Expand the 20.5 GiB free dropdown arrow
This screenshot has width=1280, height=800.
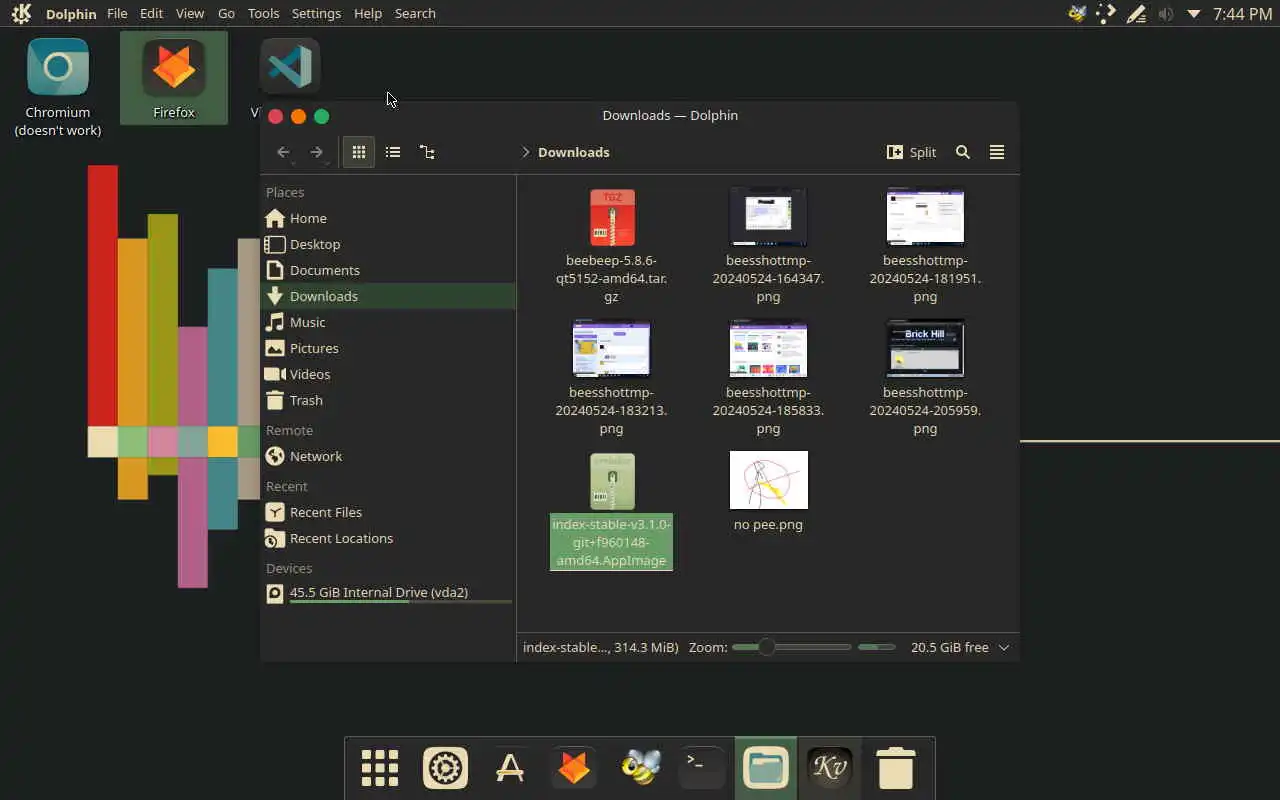click(x=1004, y=647)
